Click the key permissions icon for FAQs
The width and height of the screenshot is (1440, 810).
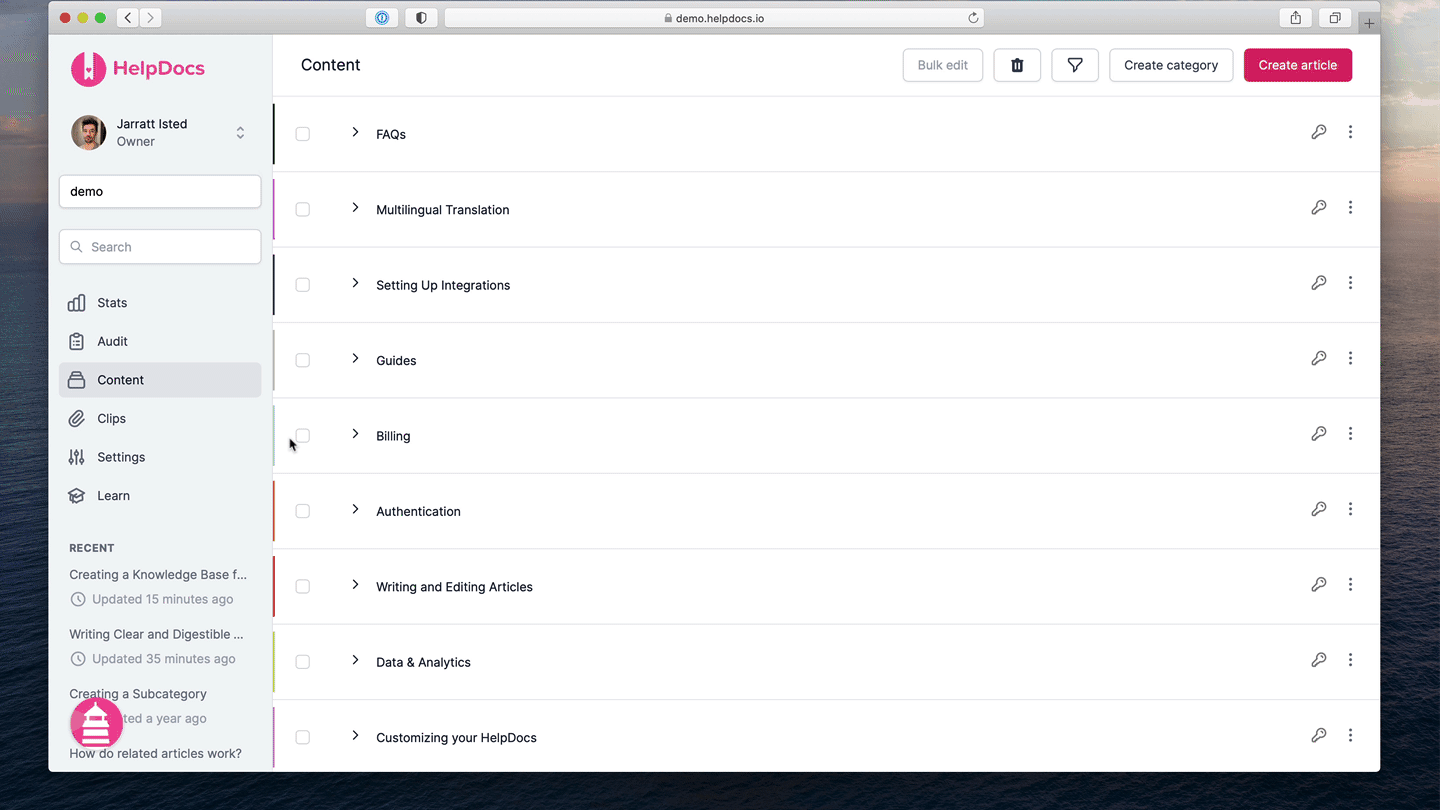pyautogui.click(x=1319, y=132)
